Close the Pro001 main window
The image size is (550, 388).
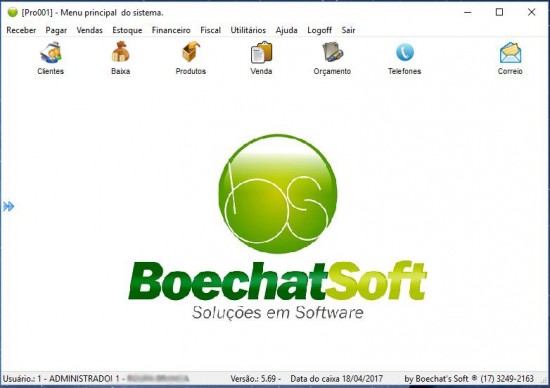pos(531,12)
